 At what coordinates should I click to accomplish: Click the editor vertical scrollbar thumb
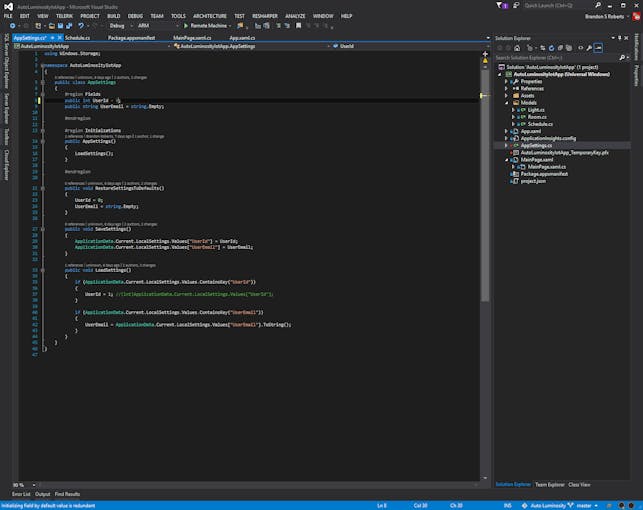click(486, 184)
